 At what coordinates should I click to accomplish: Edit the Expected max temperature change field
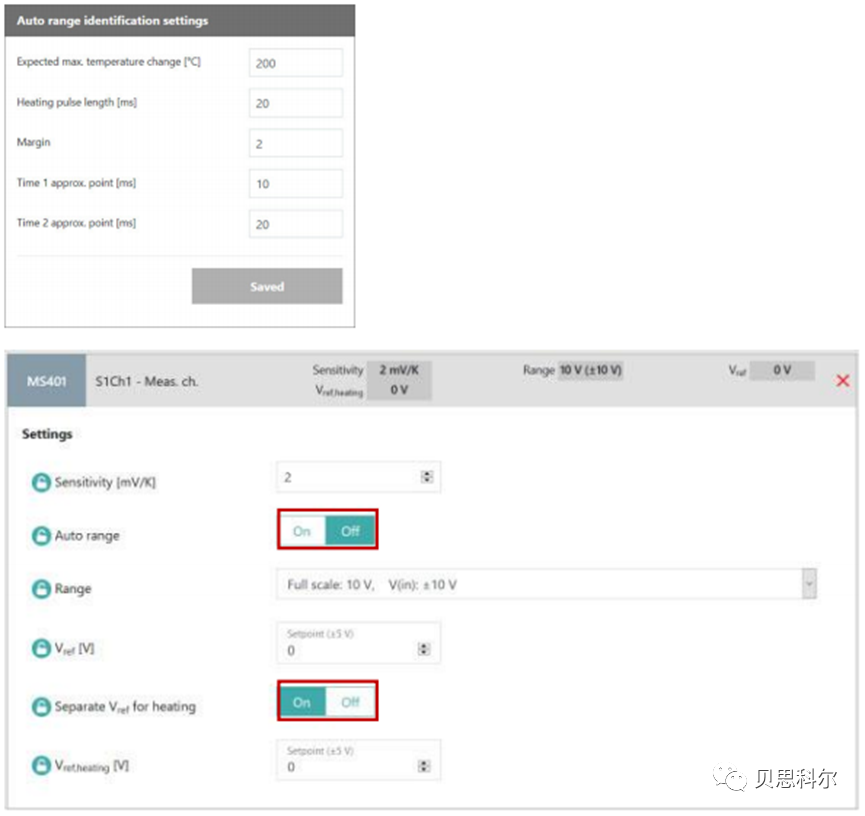coord(295,62)
